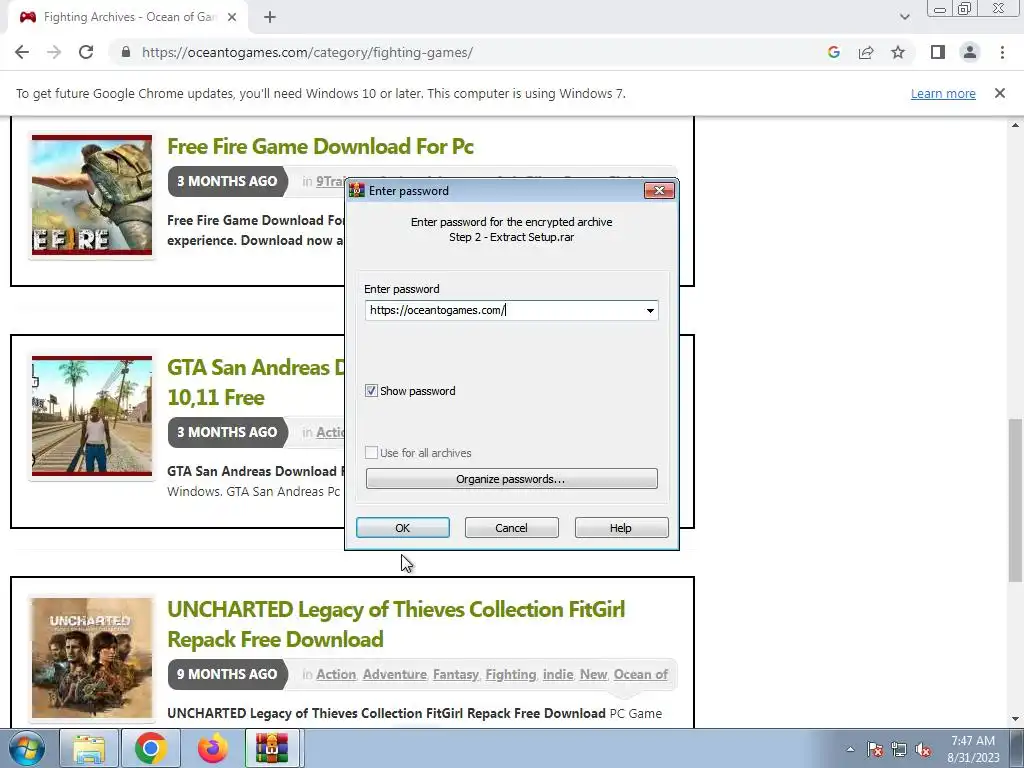Viewport: 1024px width, 768px height.
Task: Bookmark this page with the star icon
Action: coord(898,52)
